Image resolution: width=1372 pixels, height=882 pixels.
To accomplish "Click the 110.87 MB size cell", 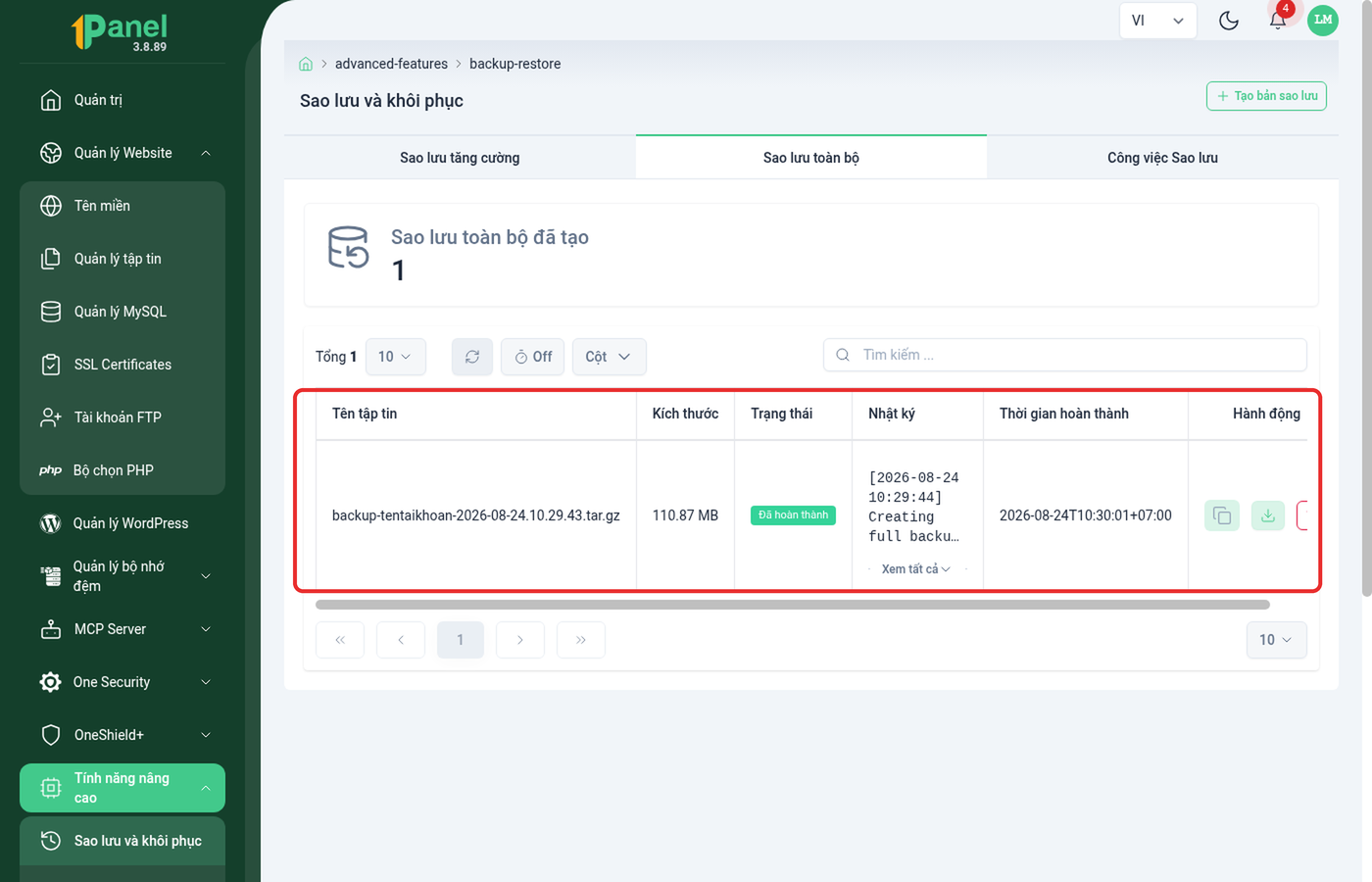I will [x=685, y=515].
